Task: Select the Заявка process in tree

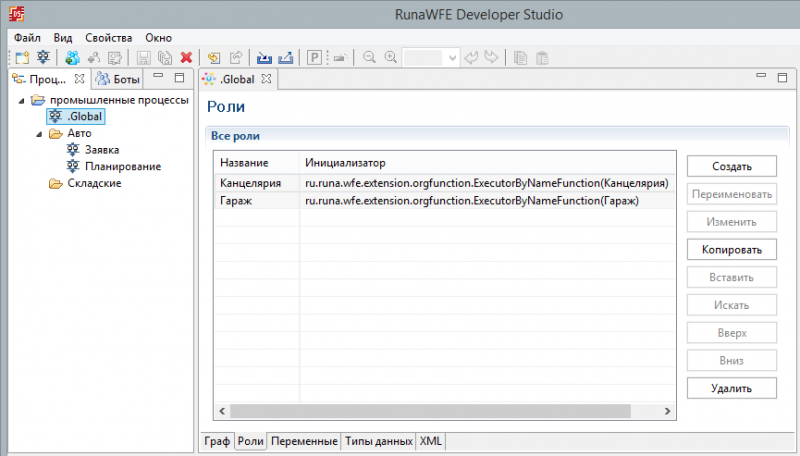Action: pyautogui.click(x=93, y=150)
